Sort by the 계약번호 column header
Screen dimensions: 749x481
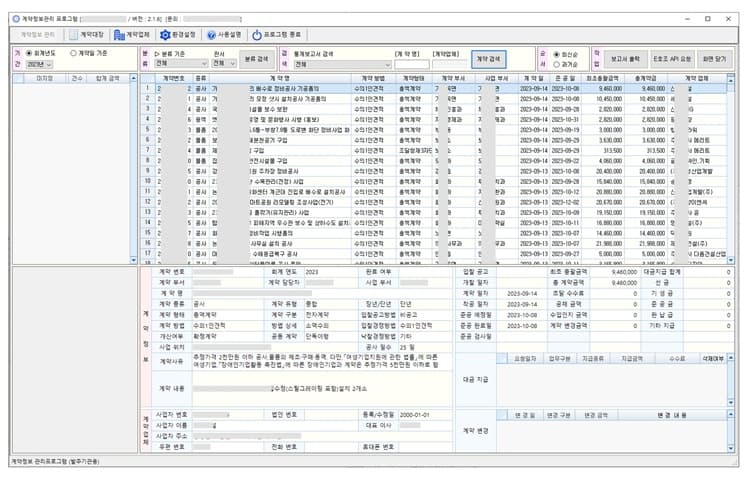pyautogui.click(x=174, y=78)
